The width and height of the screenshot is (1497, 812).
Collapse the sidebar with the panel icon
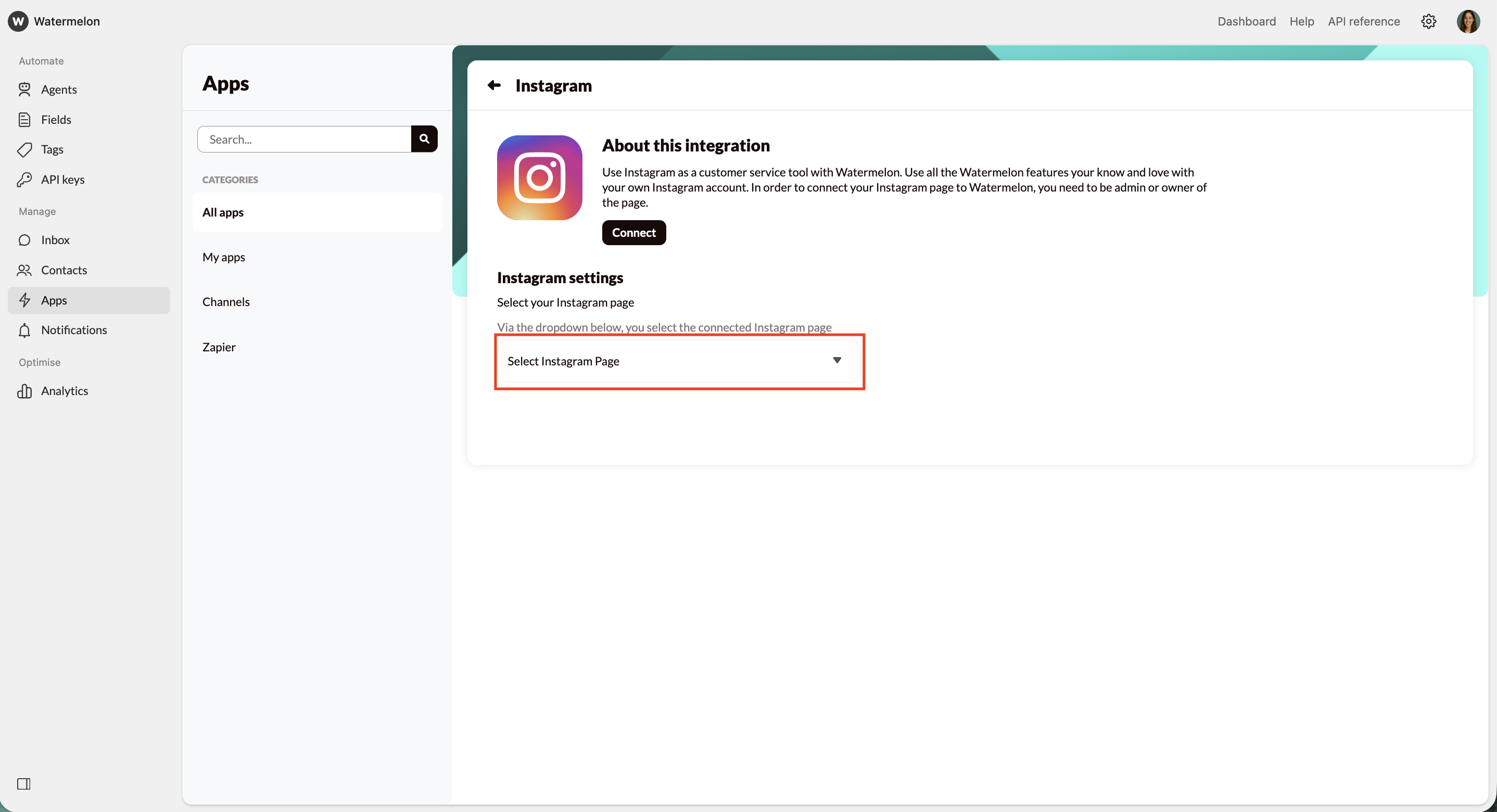coord(24,784)
